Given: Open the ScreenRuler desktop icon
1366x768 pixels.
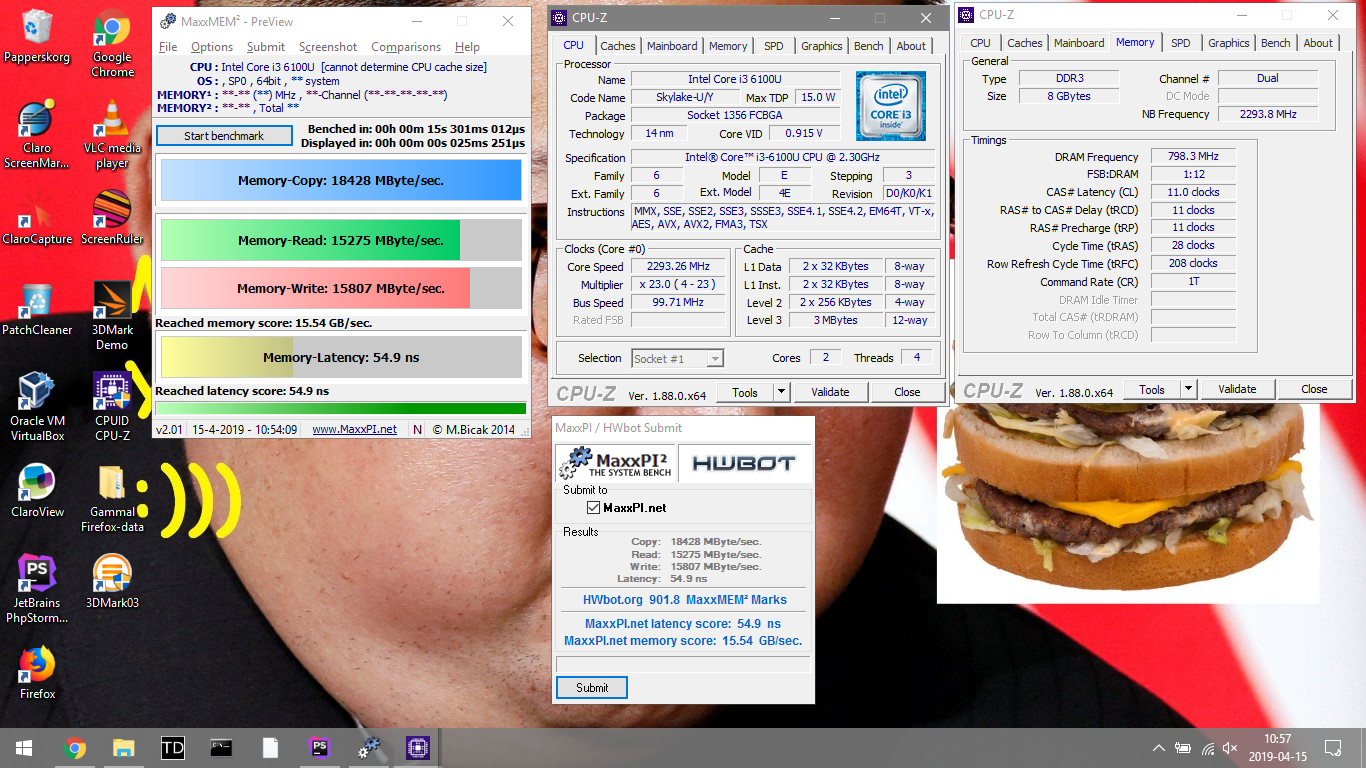Looking at the screenshot, I should 112,216.
